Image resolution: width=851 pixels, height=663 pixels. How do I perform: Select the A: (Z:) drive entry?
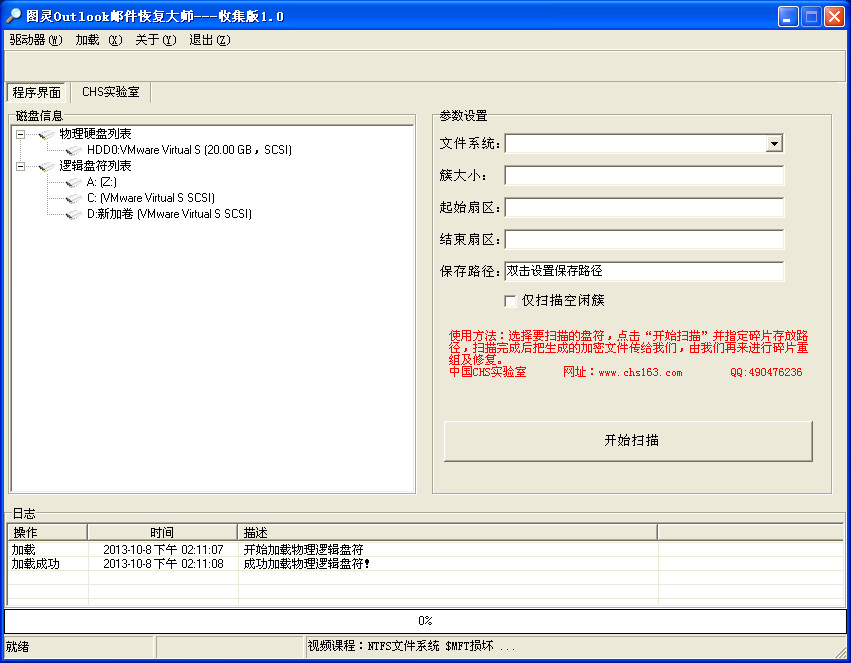point(101,182)
